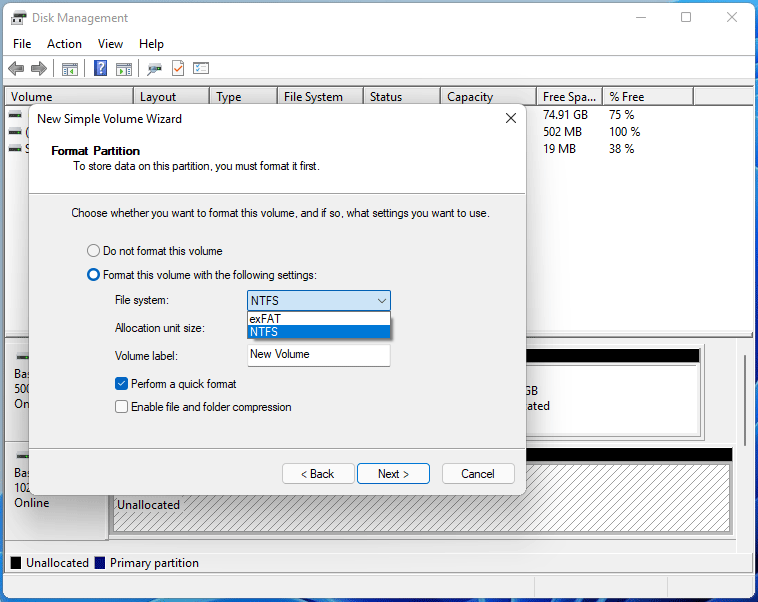Open Help via blue question mark icon
Image resolution: width=758 pixels, height=602 pixels.
tap(101, 68)
